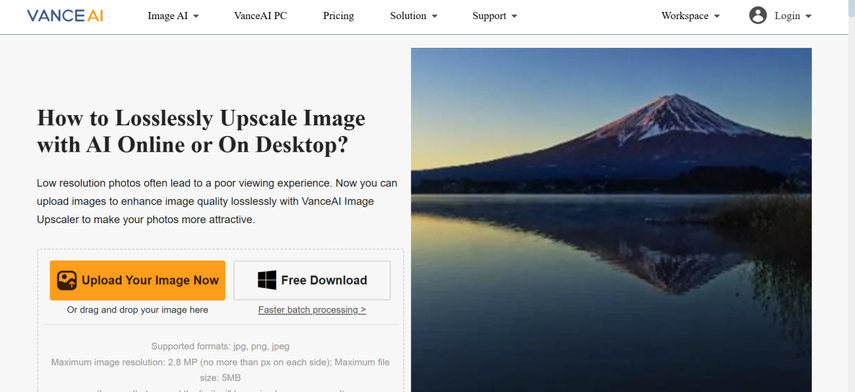The height and width of the screenshot is (392, 855).
Task: Open the Support menu
Action: [495, 16]
